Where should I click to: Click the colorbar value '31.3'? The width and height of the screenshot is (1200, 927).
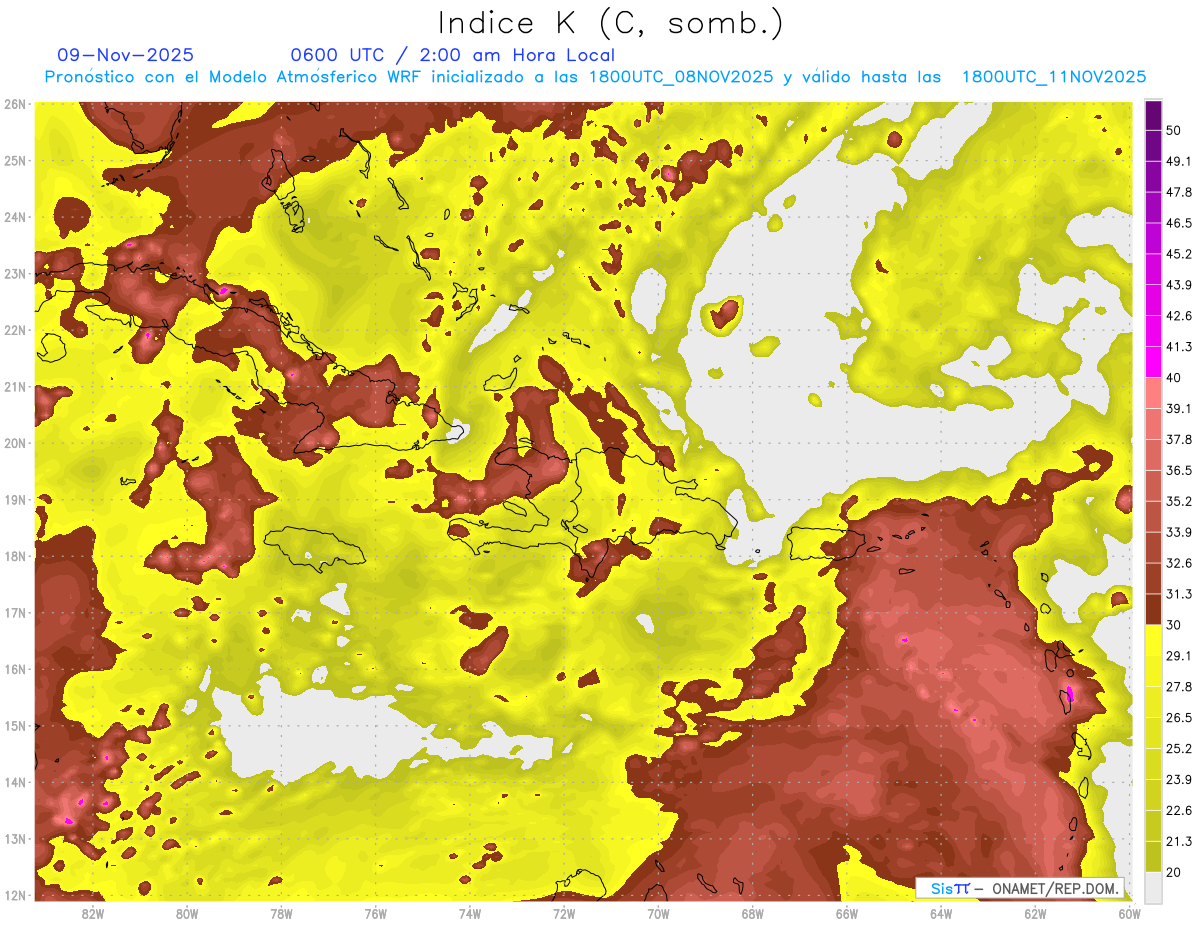[x=1179, y=594]
